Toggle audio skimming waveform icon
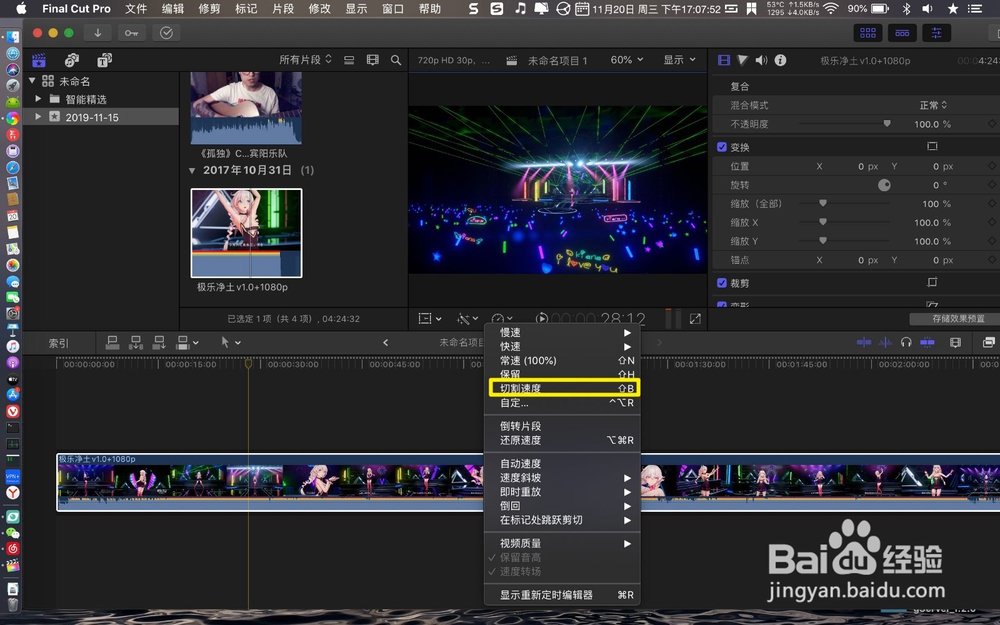1000x625 pixels. click(x=885, y=342)
